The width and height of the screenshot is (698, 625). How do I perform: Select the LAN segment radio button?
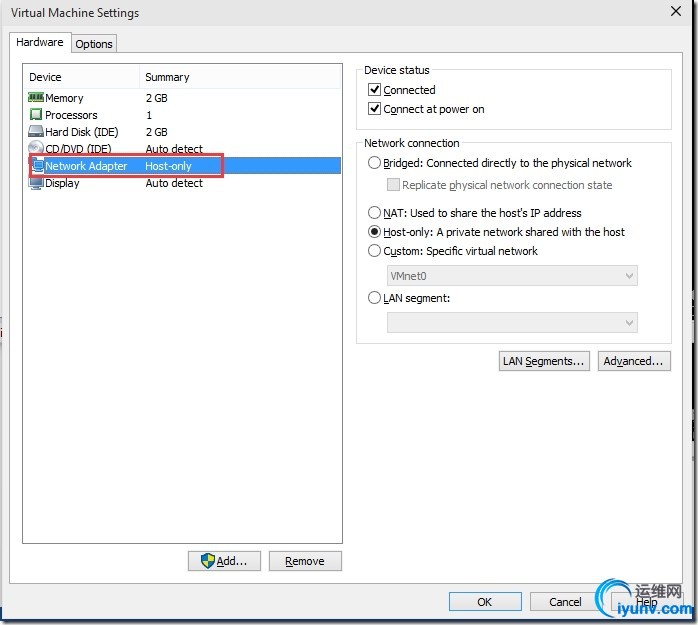[x=374, y=297]
